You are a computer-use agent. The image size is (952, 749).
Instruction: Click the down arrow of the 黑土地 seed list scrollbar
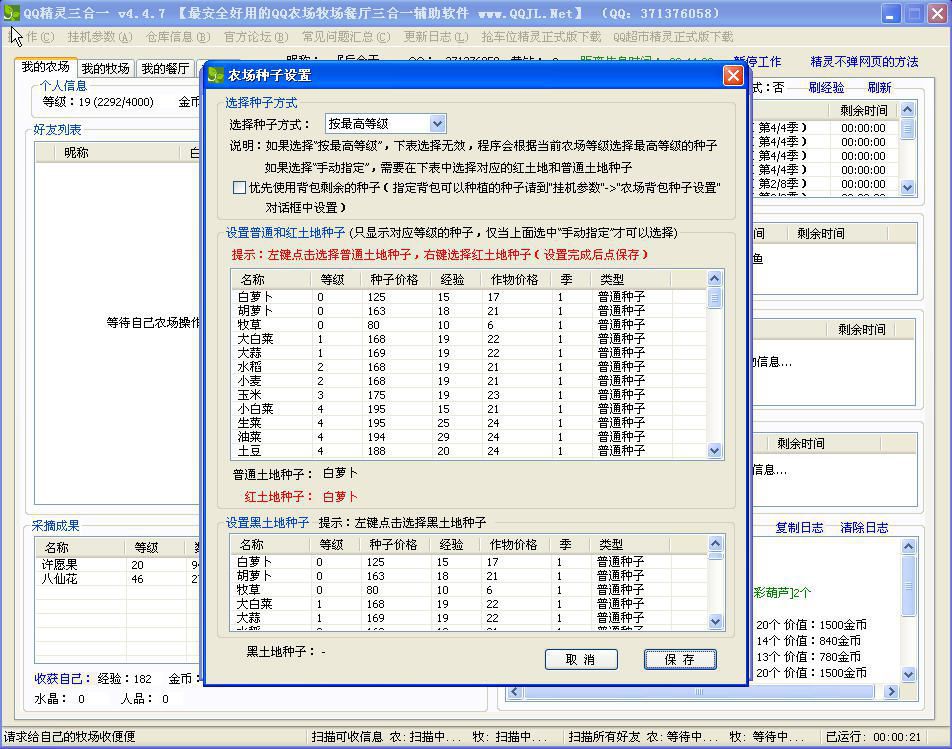point(714,621)
